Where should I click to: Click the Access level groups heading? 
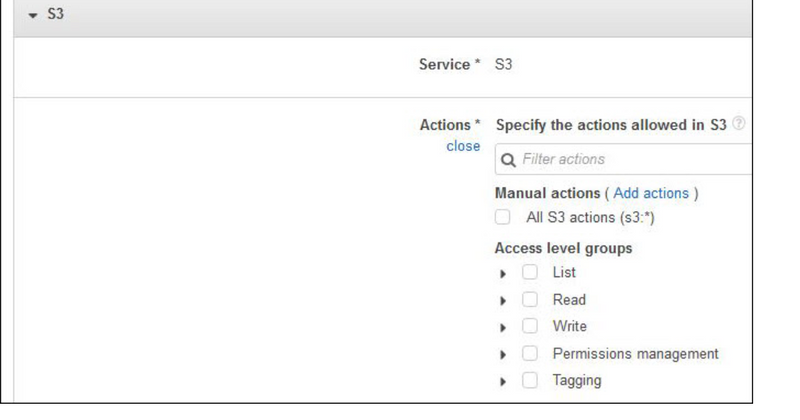point(563,248)
